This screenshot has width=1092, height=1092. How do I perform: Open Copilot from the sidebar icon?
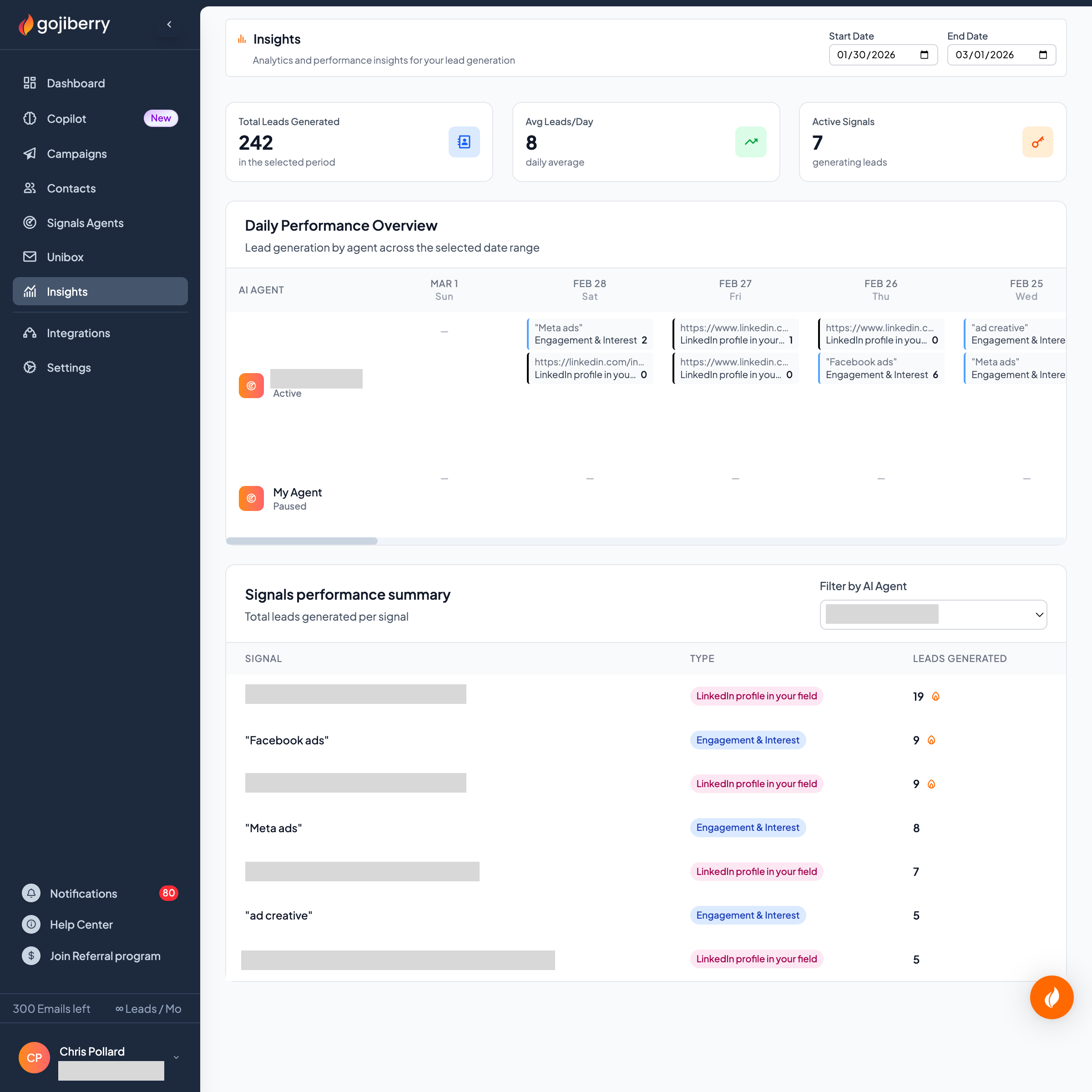(30, 119)
